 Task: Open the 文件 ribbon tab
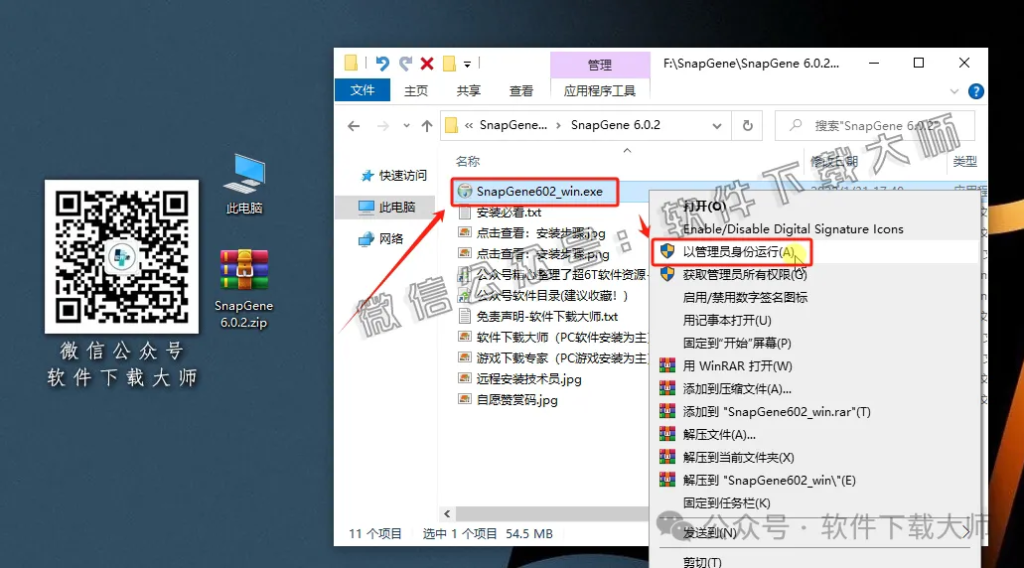(x=362, y=90)
